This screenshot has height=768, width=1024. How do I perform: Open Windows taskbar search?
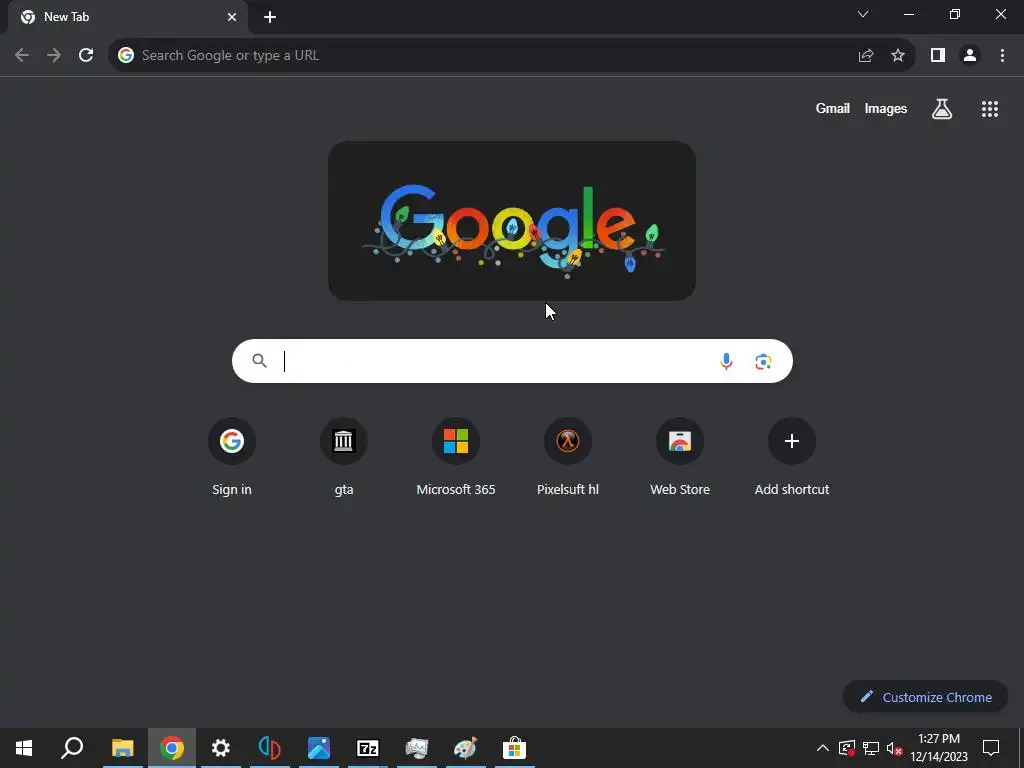[x=72, y=748]
